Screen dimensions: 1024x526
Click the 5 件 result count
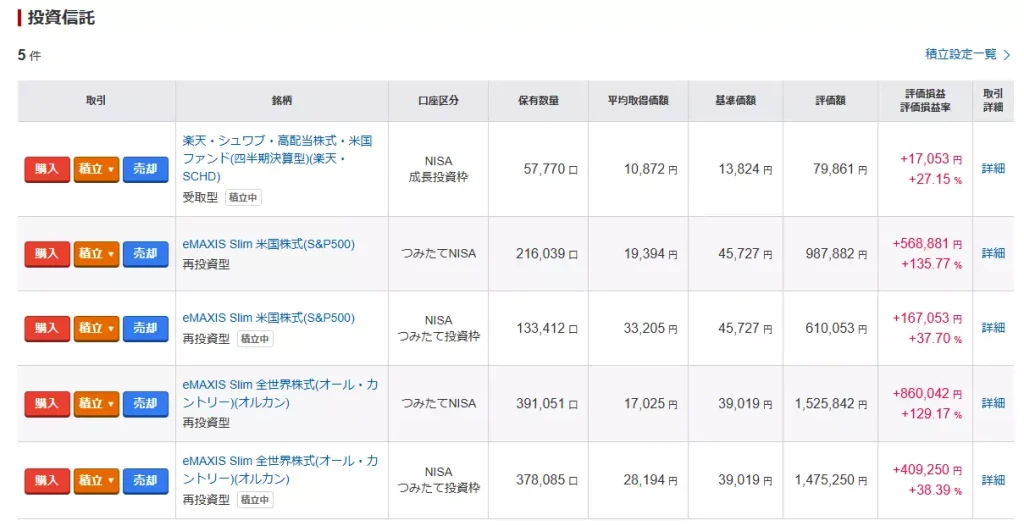coord(29,56)
